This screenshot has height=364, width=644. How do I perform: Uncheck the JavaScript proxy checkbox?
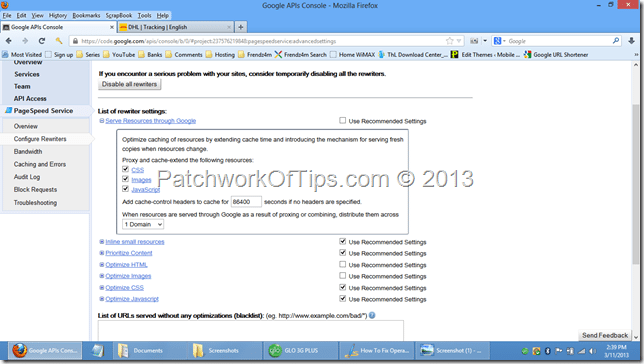(x=126, y=189)
